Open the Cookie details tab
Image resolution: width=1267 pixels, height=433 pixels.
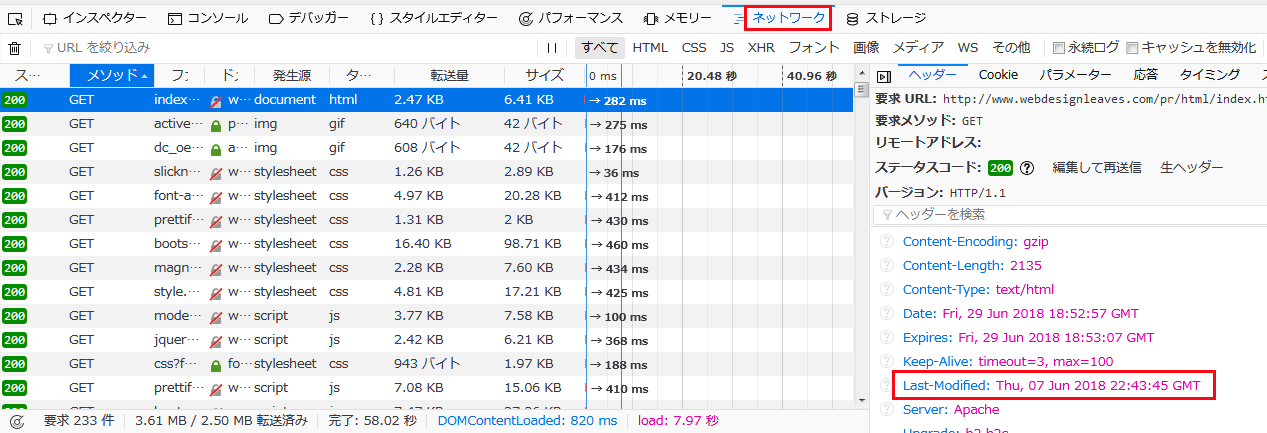coord(998,75)
